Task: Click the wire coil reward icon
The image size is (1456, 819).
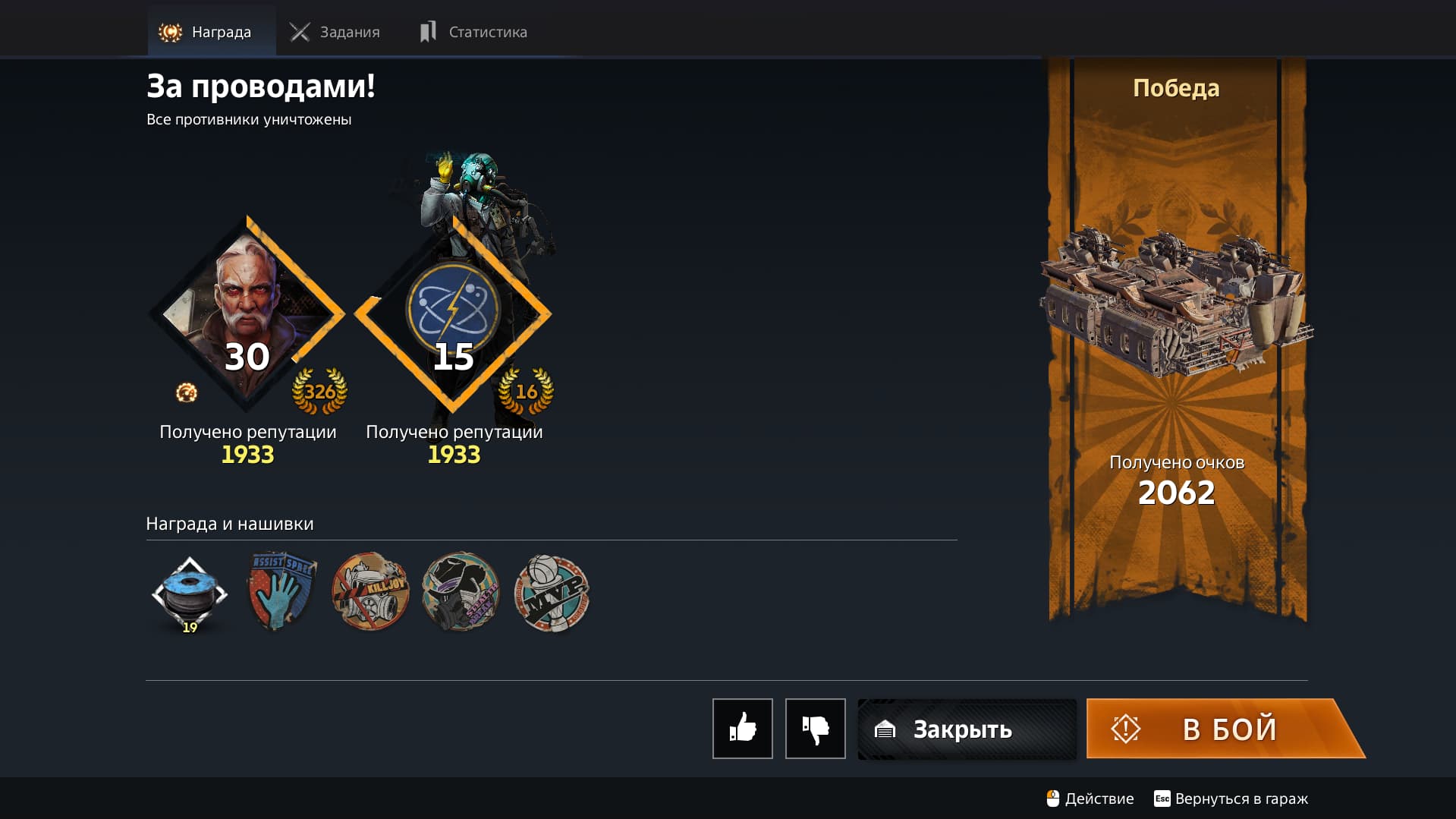Action: click(x=190, y=594)
